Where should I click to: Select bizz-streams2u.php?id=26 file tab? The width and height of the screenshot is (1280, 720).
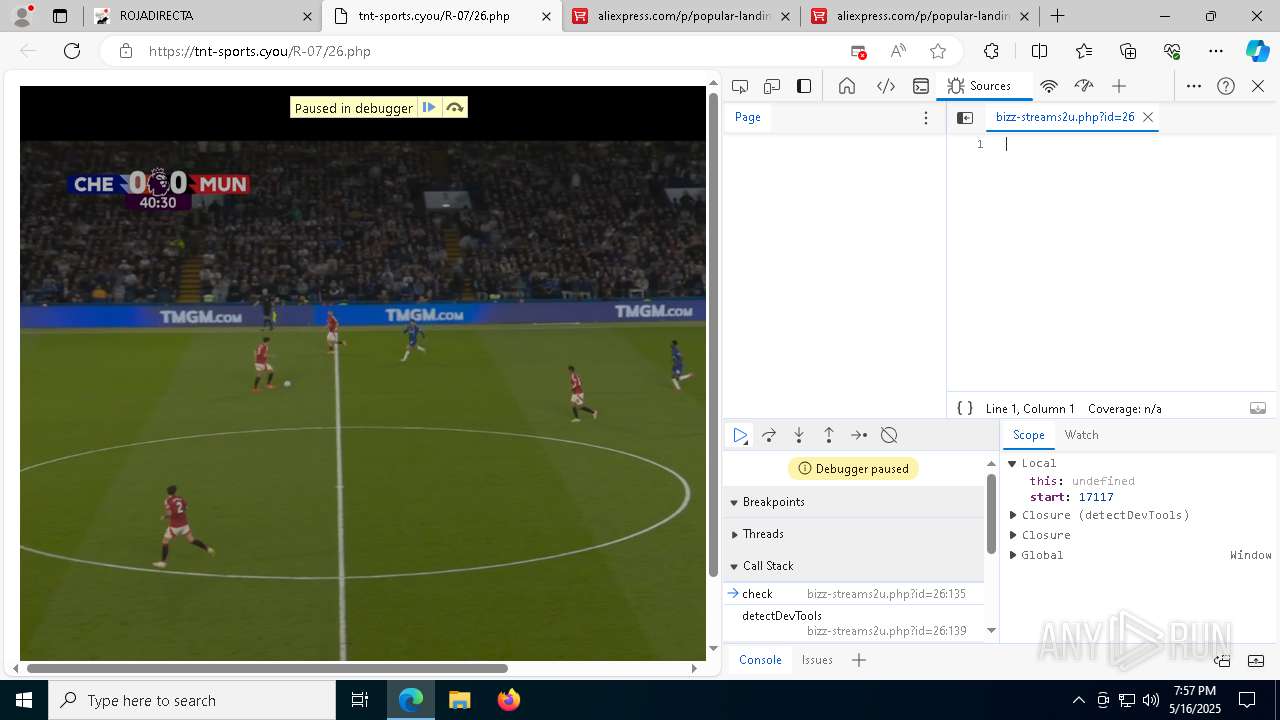(1065, 117)
